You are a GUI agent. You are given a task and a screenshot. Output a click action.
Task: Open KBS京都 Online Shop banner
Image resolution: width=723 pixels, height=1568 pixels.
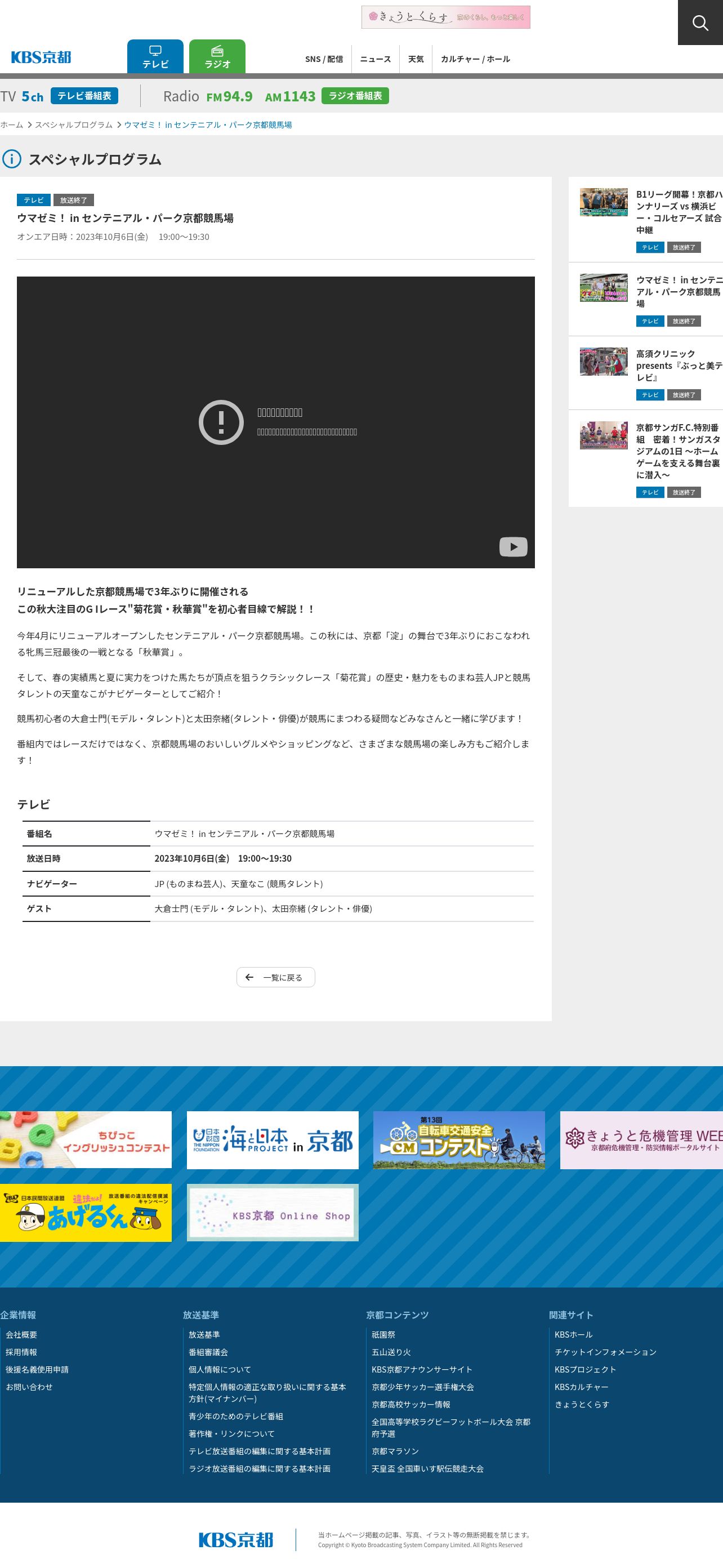coord(273,1213)
